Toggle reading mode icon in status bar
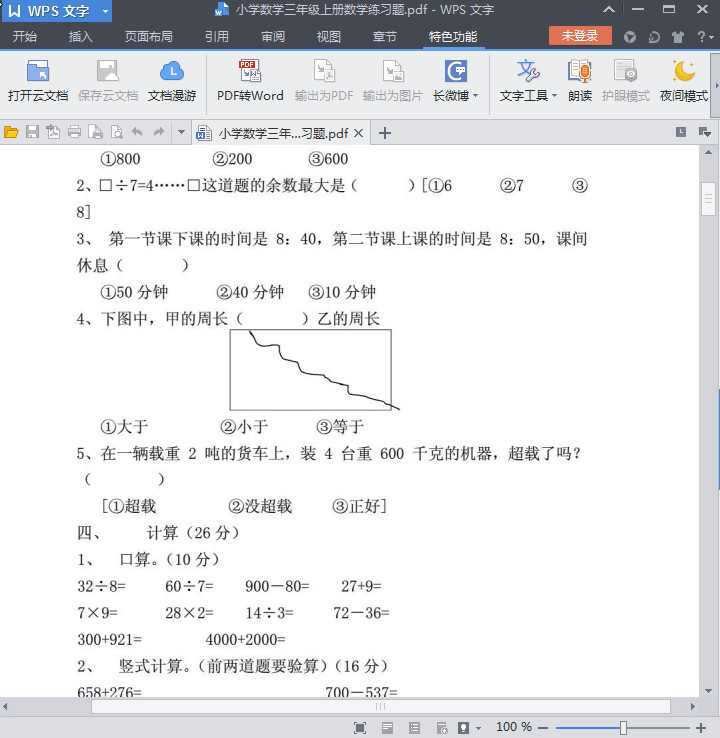 464,728
